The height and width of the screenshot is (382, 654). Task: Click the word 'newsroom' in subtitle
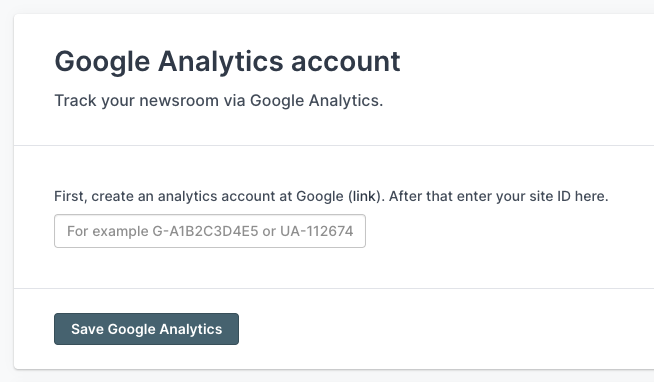point(179,101)
